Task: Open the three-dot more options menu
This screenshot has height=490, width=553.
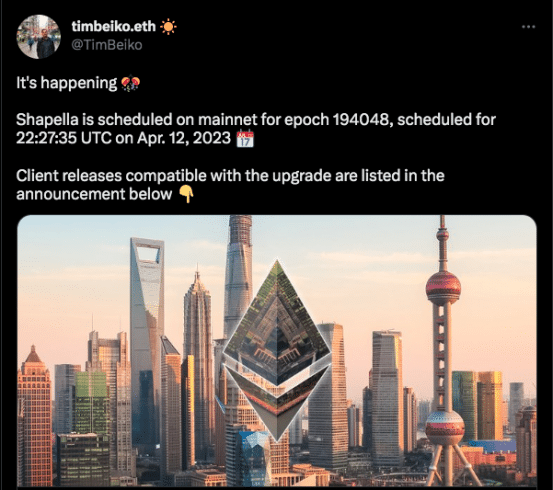Action: click(528, 27)
